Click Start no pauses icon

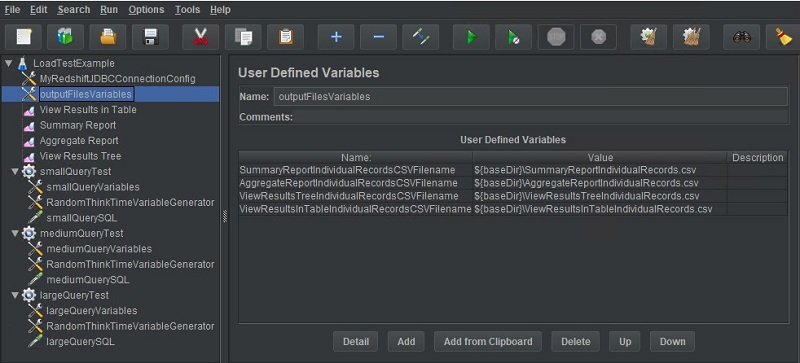coord(514,37)
